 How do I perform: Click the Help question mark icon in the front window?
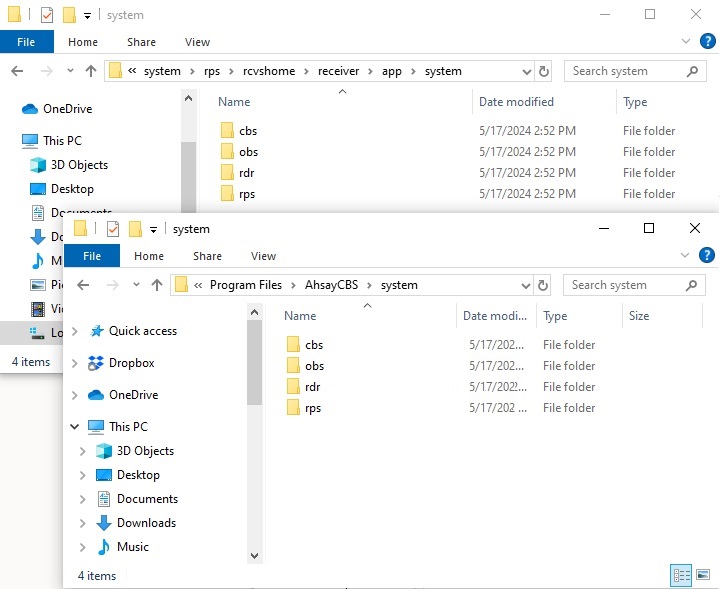[708, 256]
